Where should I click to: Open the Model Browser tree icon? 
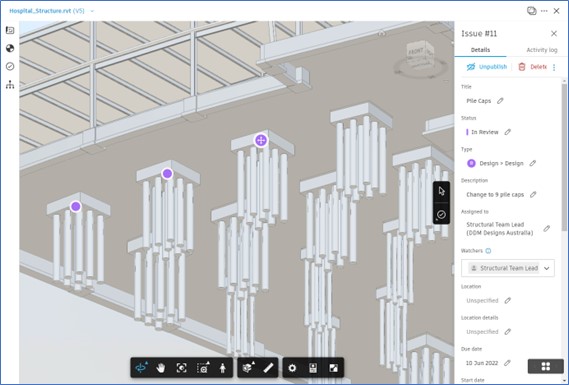10,85
